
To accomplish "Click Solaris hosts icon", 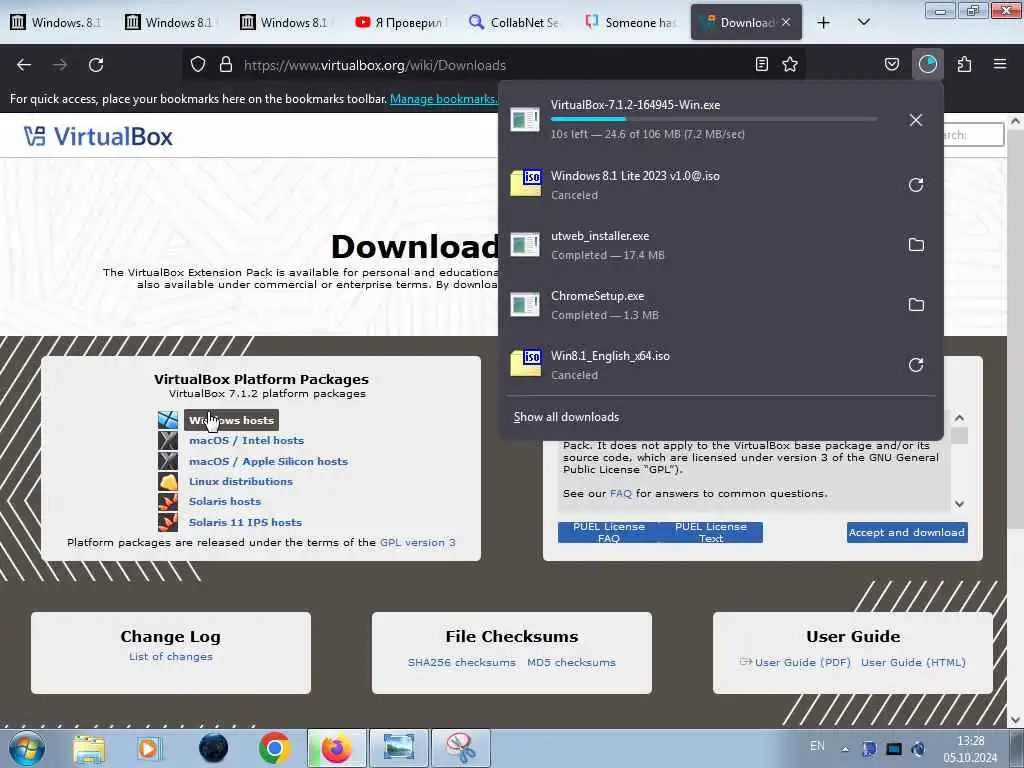I will click(x=168, y=502).
